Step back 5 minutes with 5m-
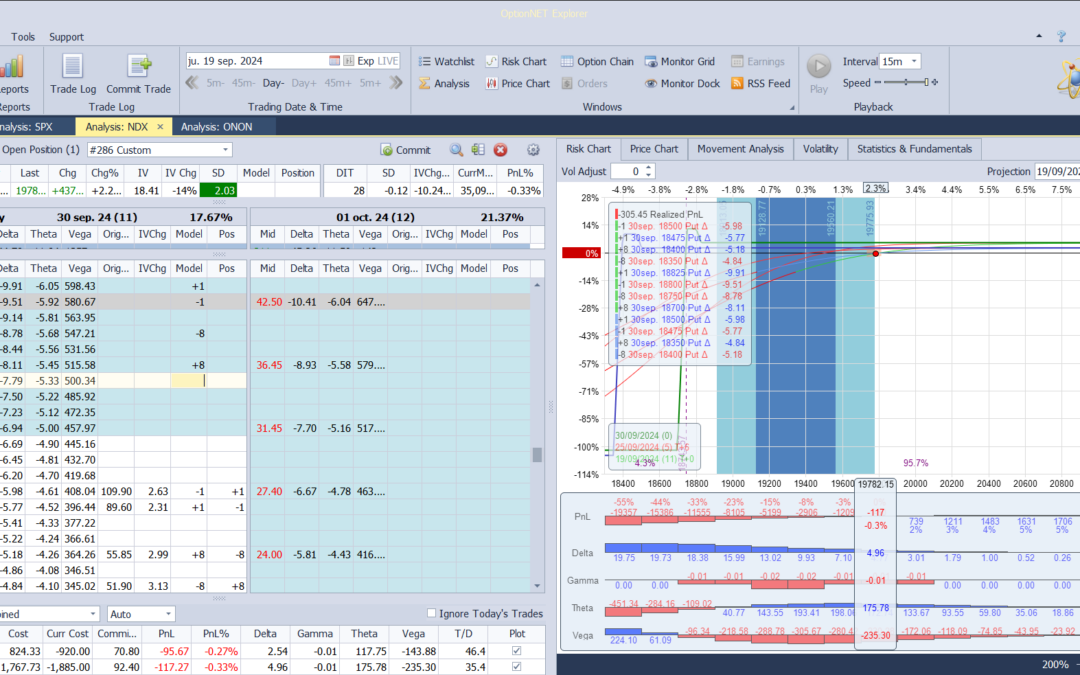Viewport: 1080px width, 675px height. click(215, 83)
